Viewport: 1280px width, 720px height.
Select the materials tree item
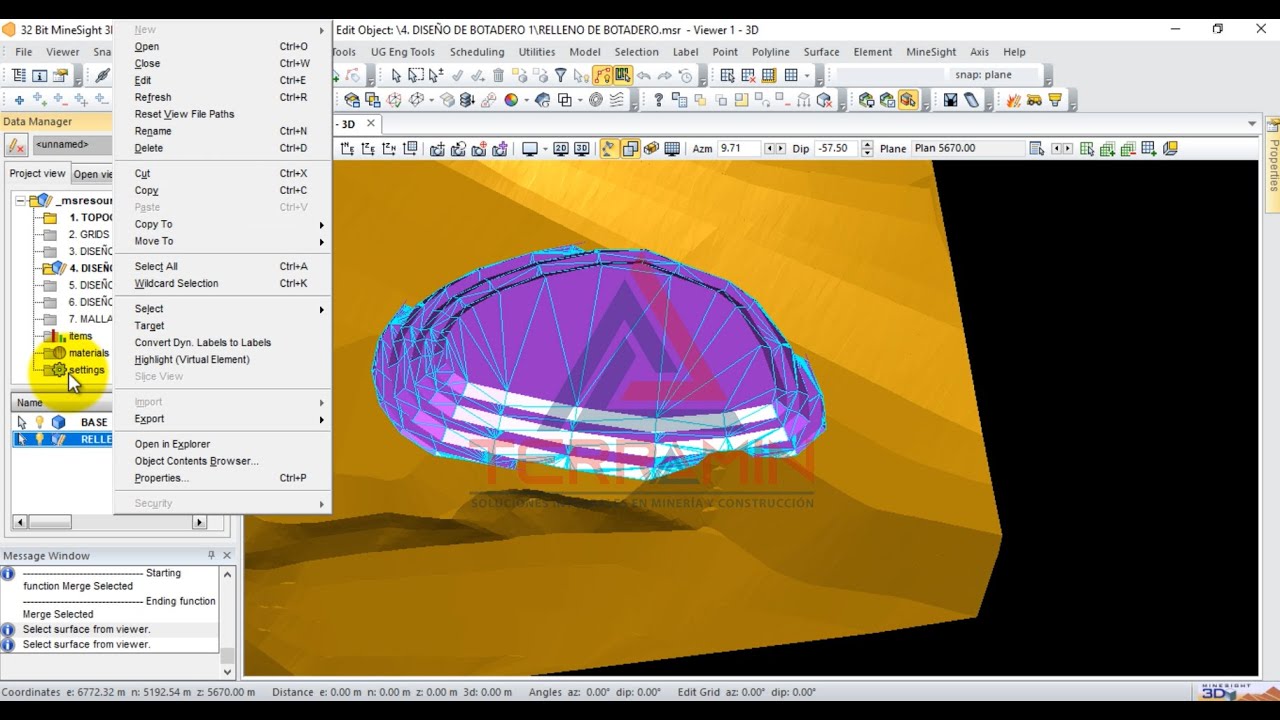(x=88, y=353)
